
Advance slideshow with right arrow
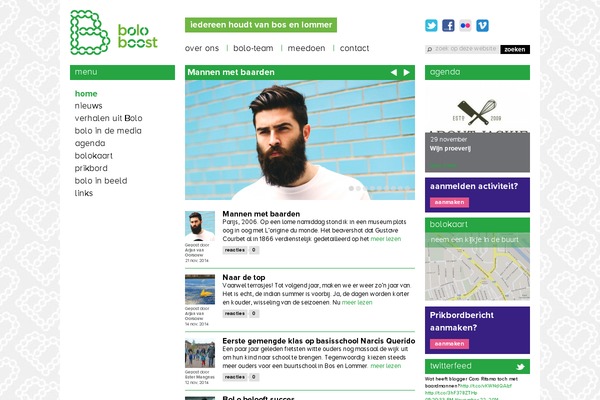coord(406,72)
